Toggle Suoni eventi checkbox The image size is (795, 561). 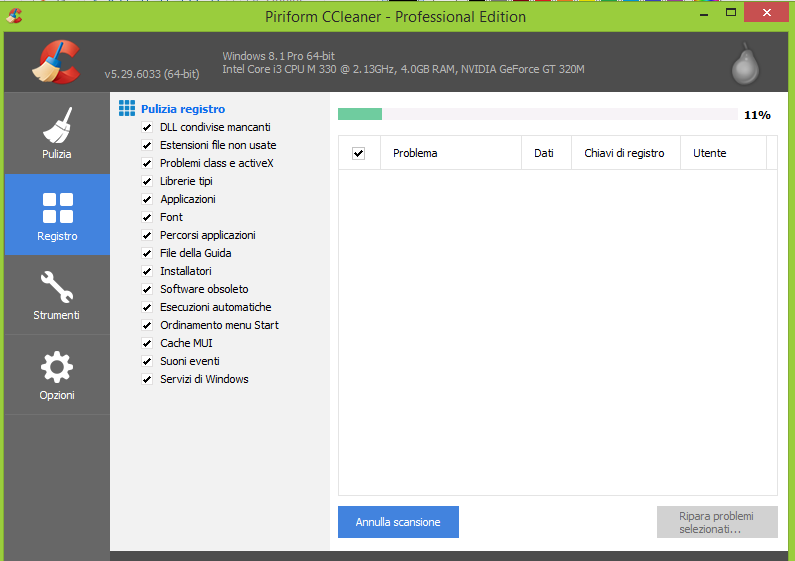(x=147, y=361)
